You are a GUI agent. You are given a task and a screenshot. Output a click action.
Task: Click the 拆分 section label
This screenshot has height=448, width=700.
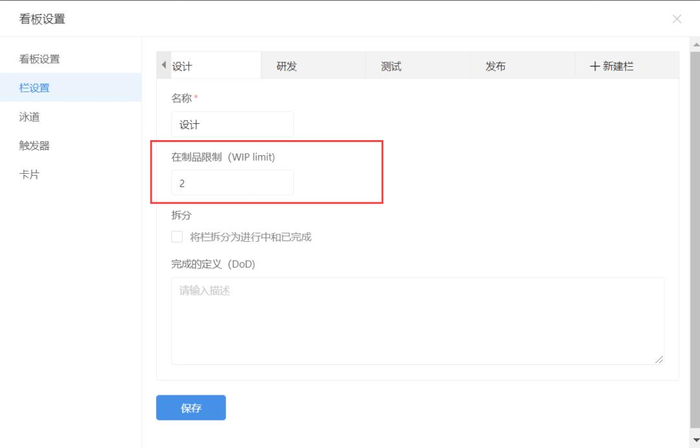pos(181,215)
